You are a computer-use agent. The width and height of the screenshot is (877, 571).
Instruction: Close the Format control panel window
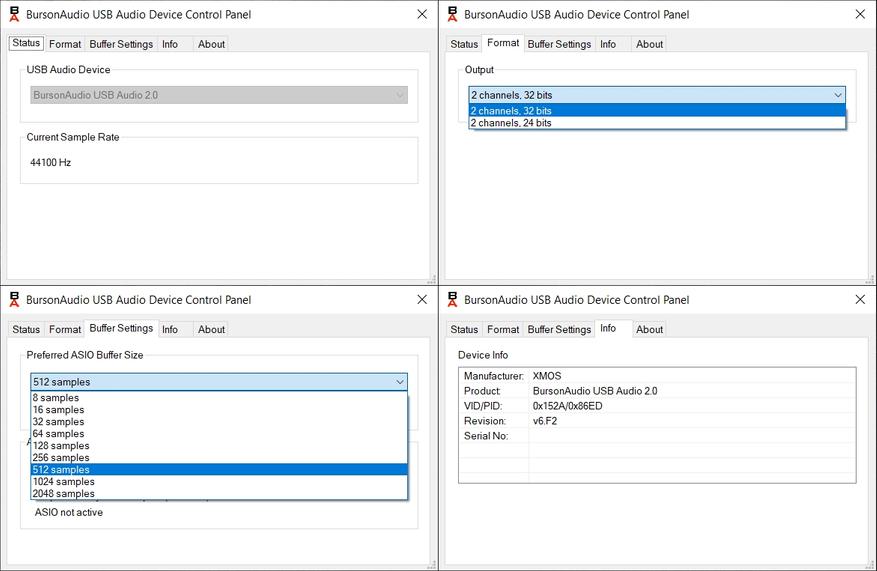(x=860, y=15)
